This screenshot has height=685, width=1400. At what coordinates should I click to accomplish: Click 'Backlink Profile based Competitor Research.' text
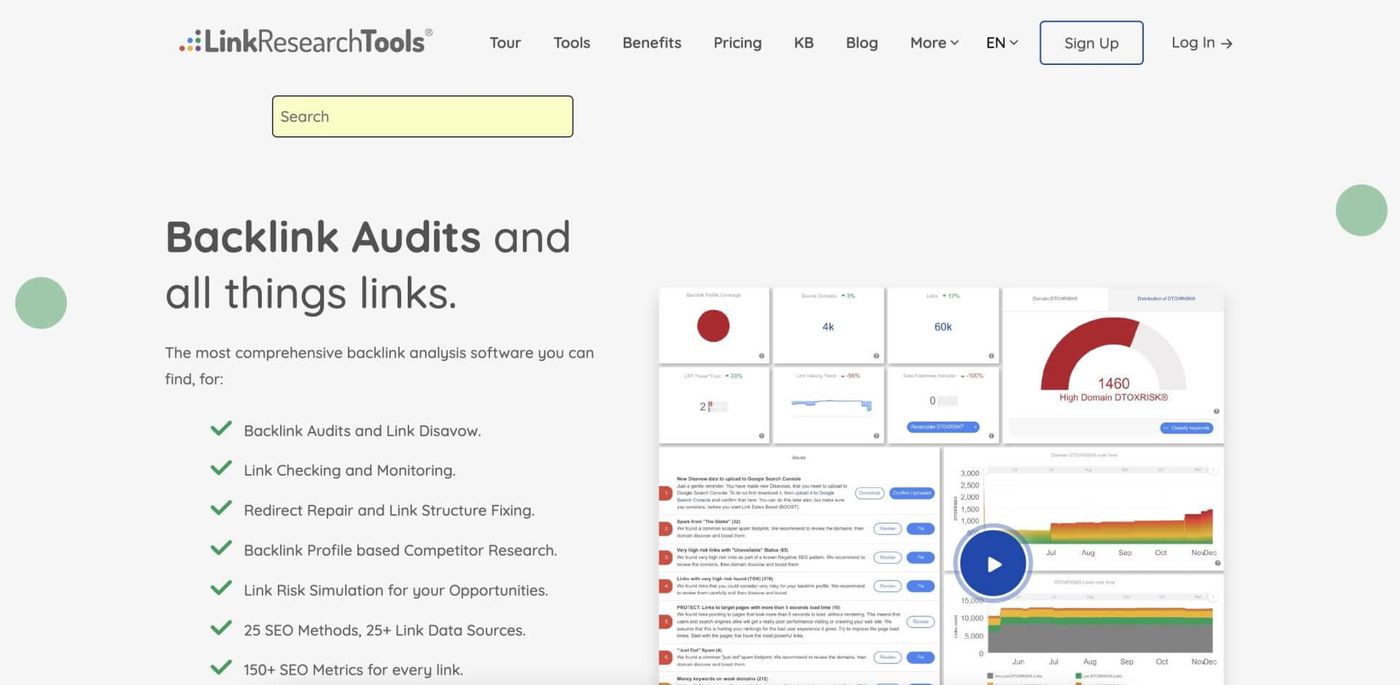pyautogui.click(x=400, y=550)
